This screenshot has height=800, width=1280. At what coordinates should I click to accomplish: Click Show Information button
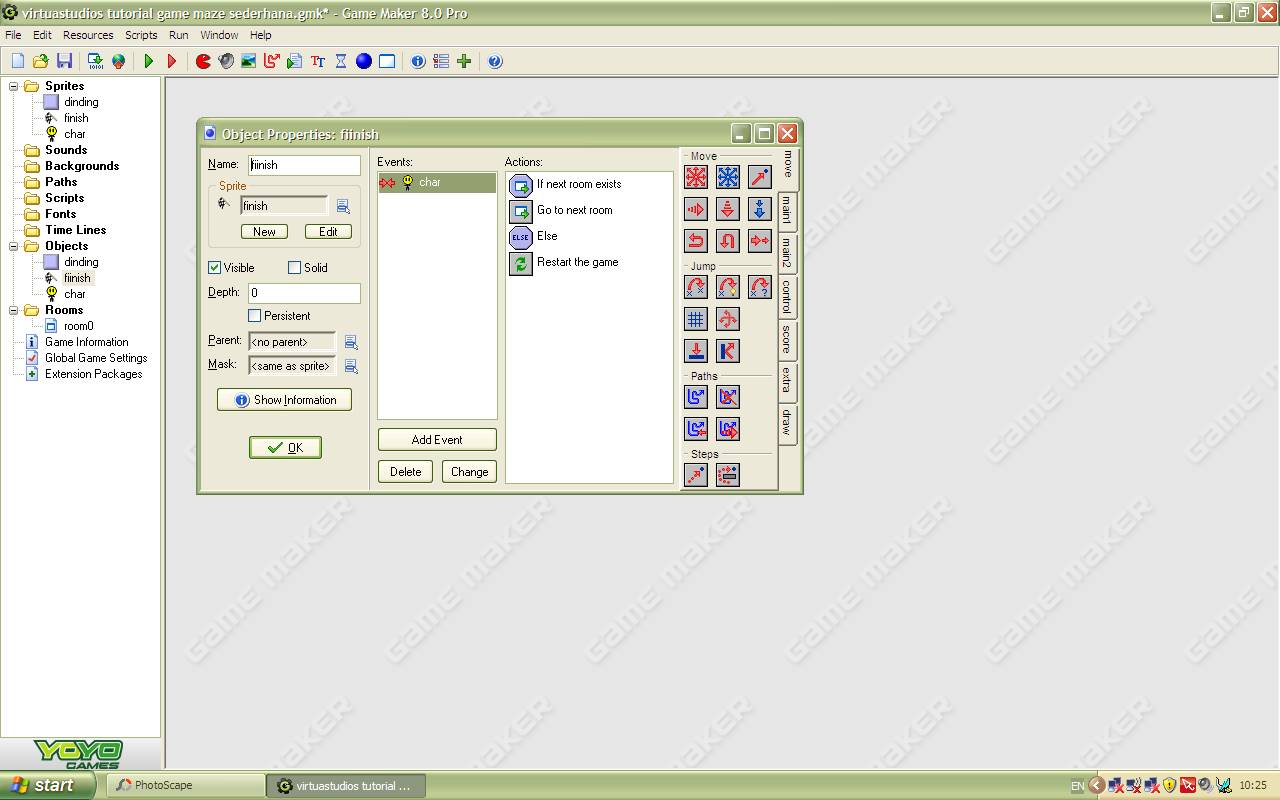(x=284, y=400)
